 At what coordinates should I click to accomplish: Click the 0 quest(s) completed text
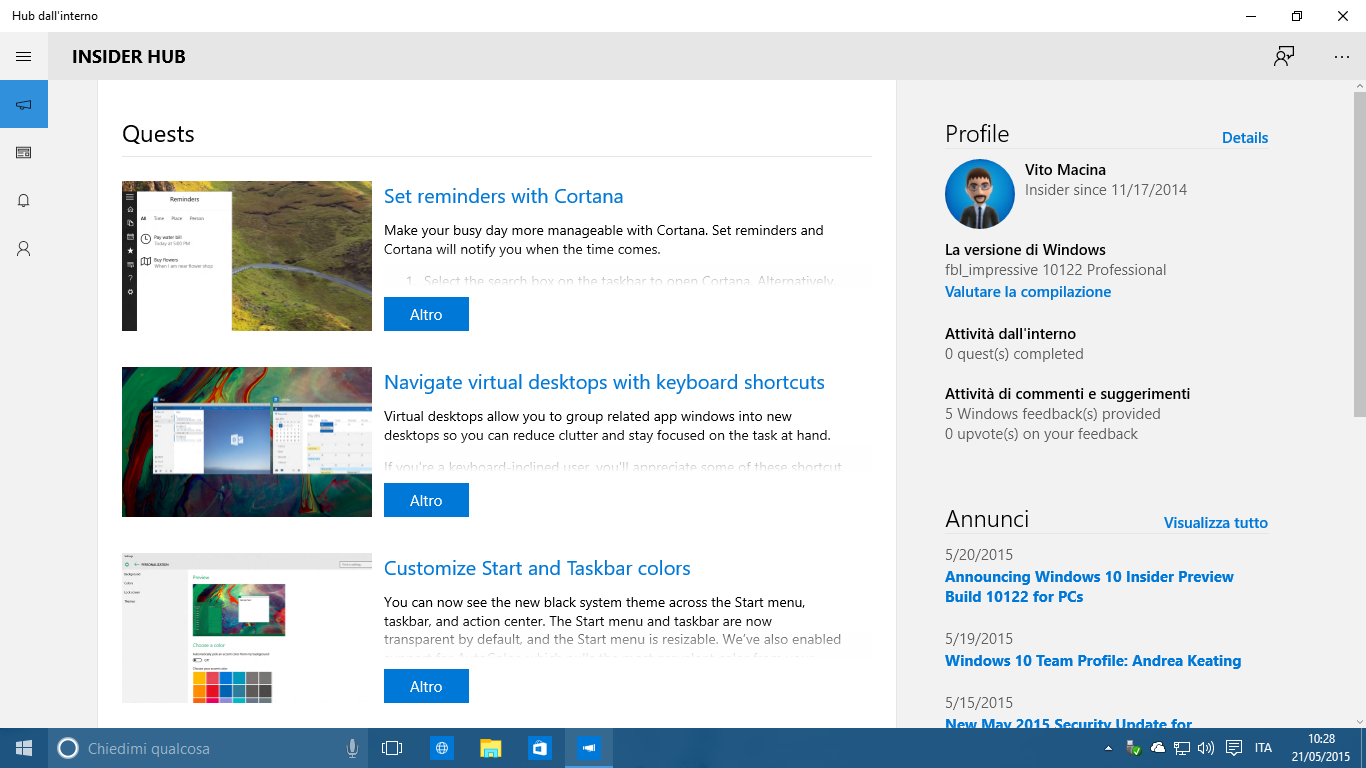pos(1014,354)
